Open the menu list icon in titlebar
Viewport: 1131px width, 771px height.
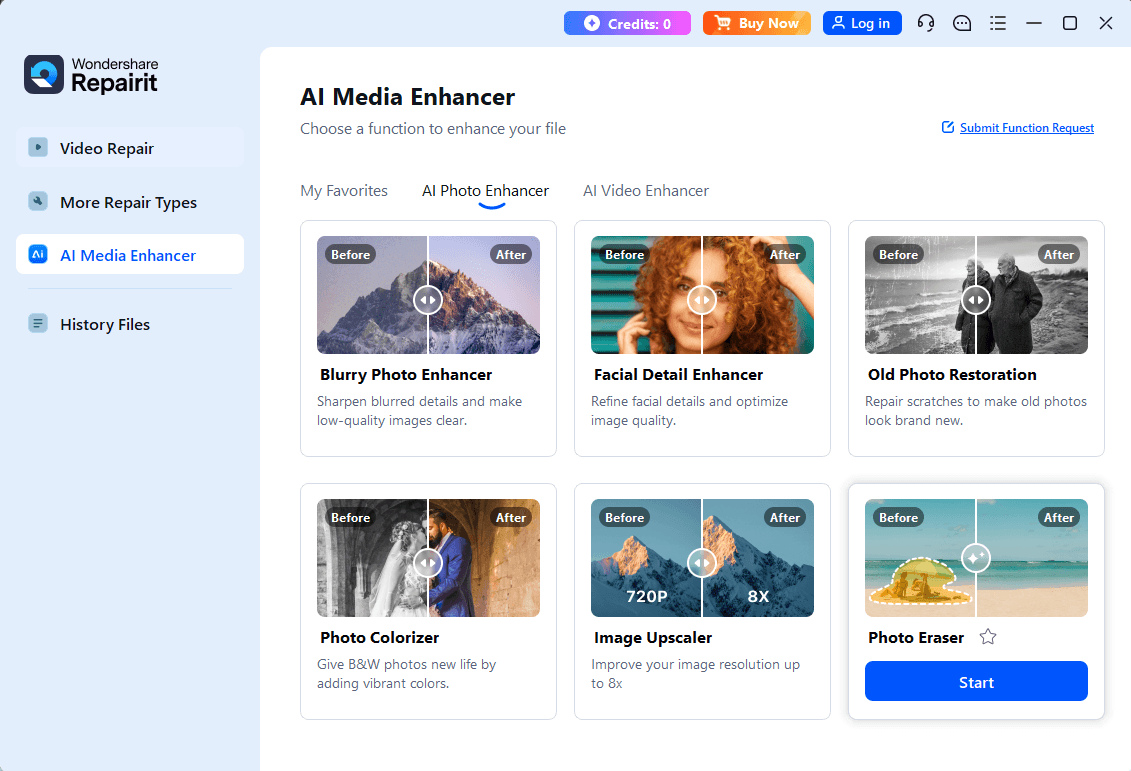pyautogui.click(x=998, y=22)
